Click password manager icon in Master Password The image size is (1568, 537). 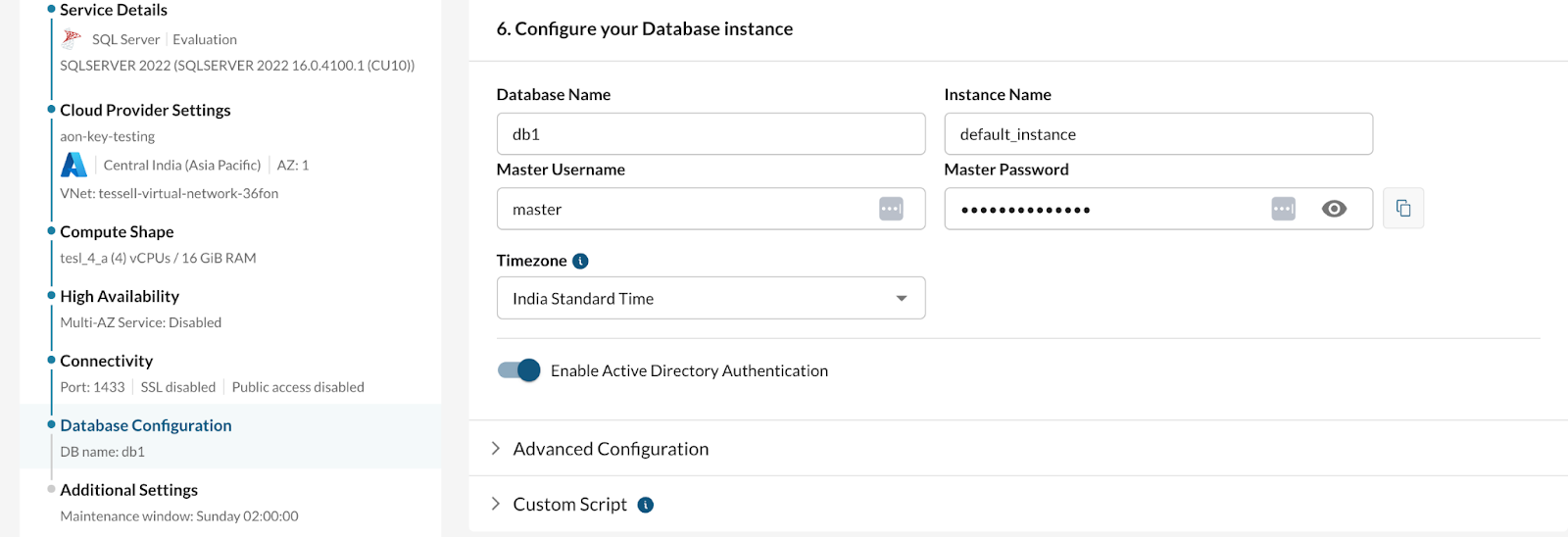(1283, 209)
